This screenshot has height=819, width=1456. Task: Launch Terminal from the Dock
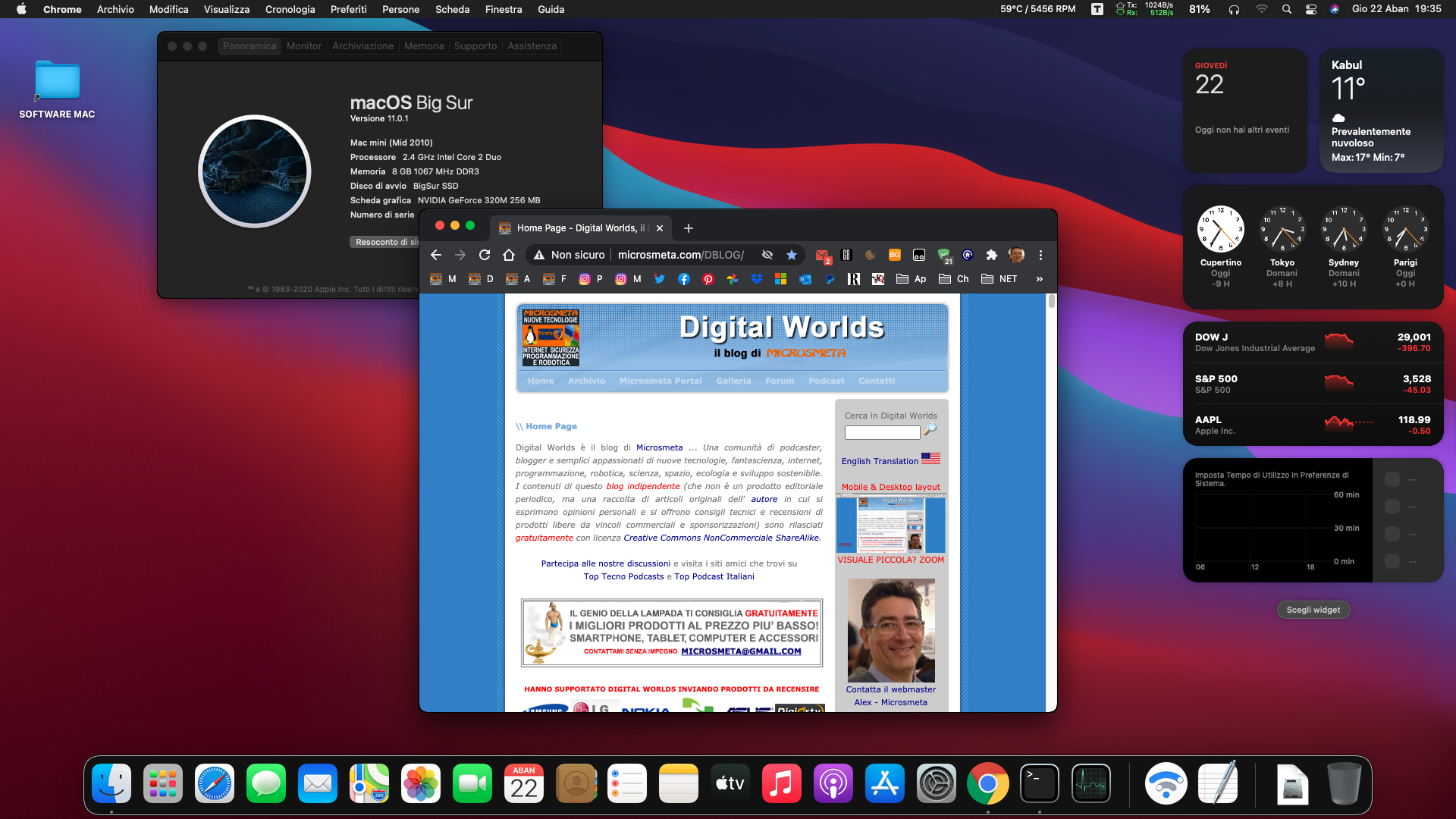coord(1039,783)
